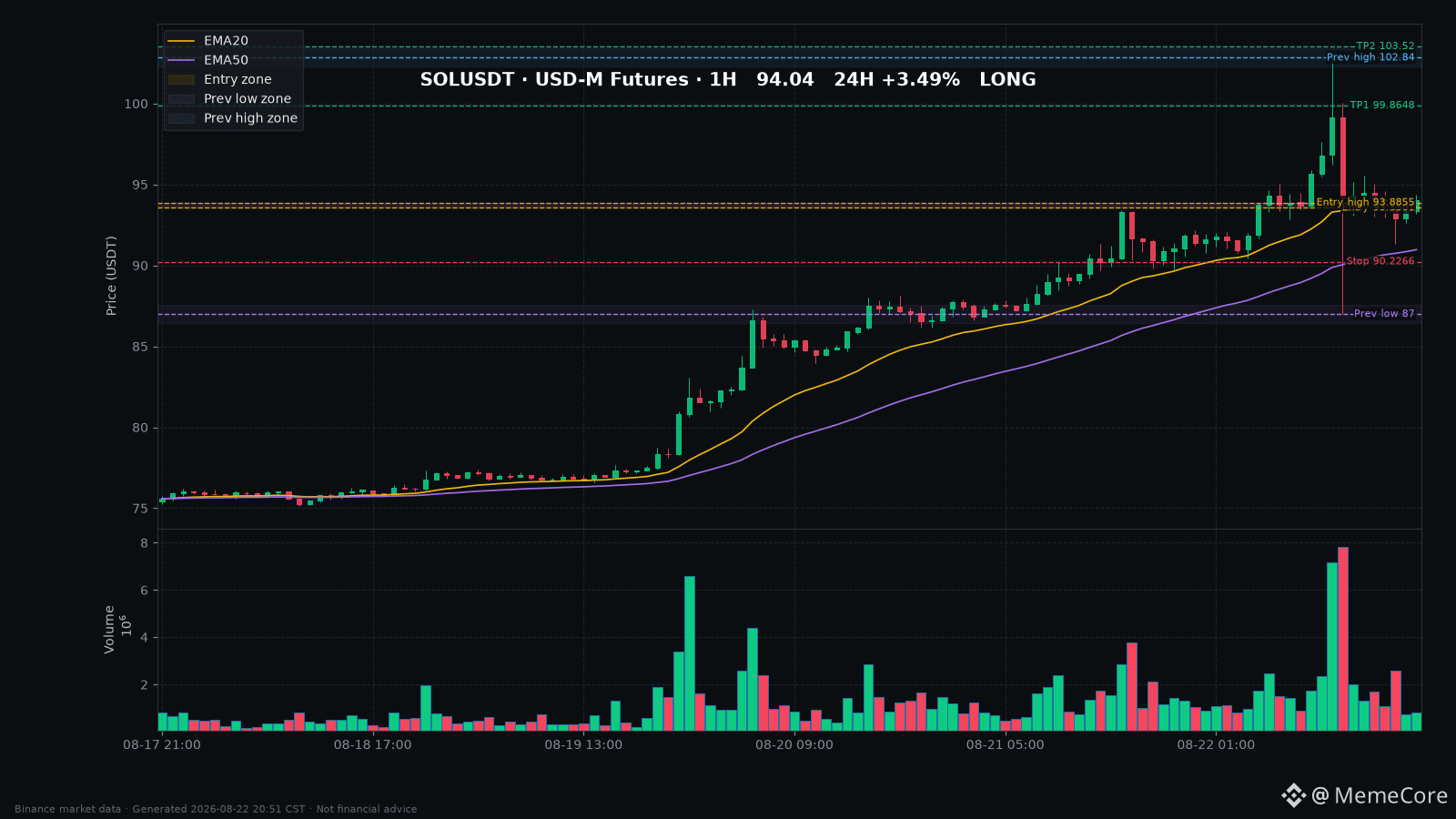Click the 75 tick on price axis
Viewport: 1456px width, 819px height.
pyautogui.click(x=139, y=510)
